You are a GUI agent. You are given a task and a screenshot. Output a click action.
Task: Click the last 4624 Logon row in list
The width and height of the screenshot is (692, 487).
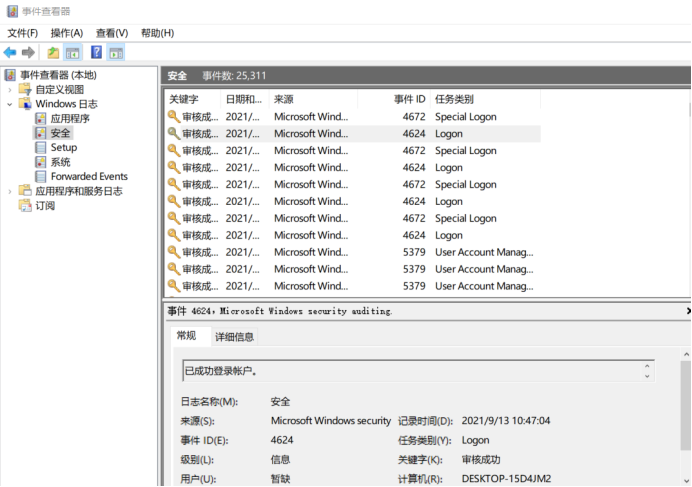click(353, 235)
